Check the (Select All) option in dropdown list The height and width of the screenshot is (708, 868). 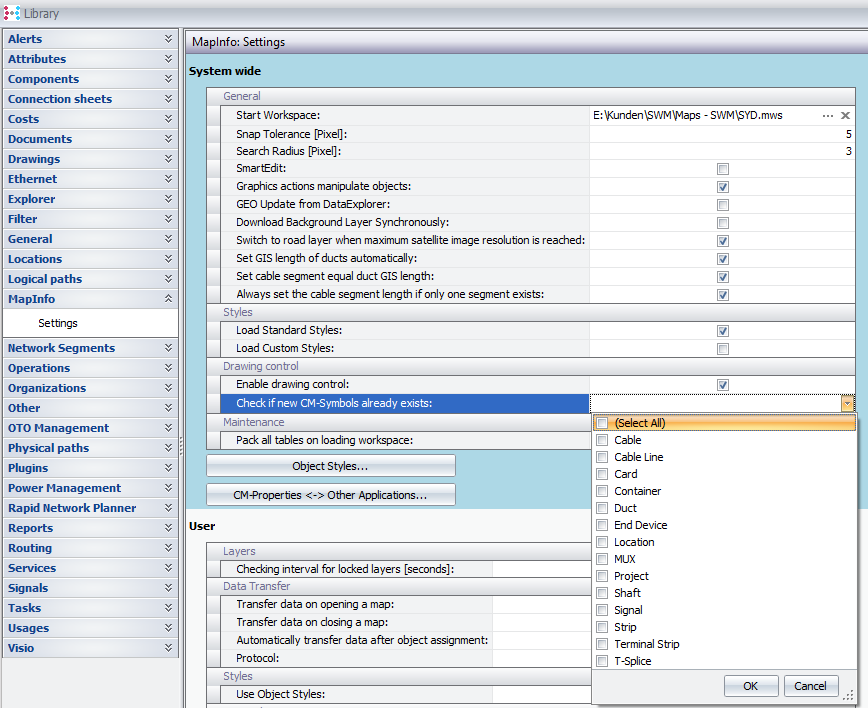602,423
